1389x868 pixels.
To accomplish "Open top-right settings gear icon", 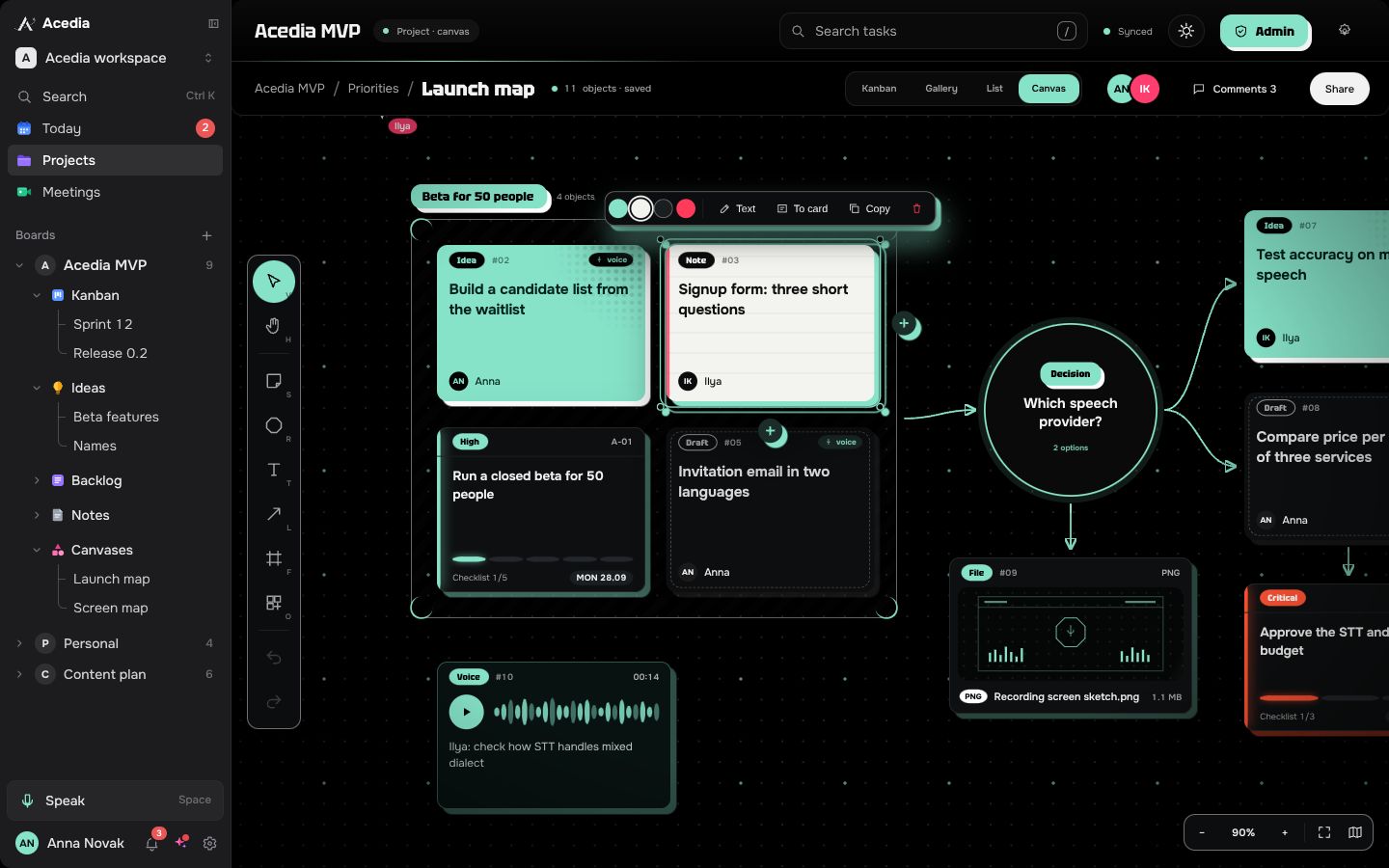I will [1345, 30].
